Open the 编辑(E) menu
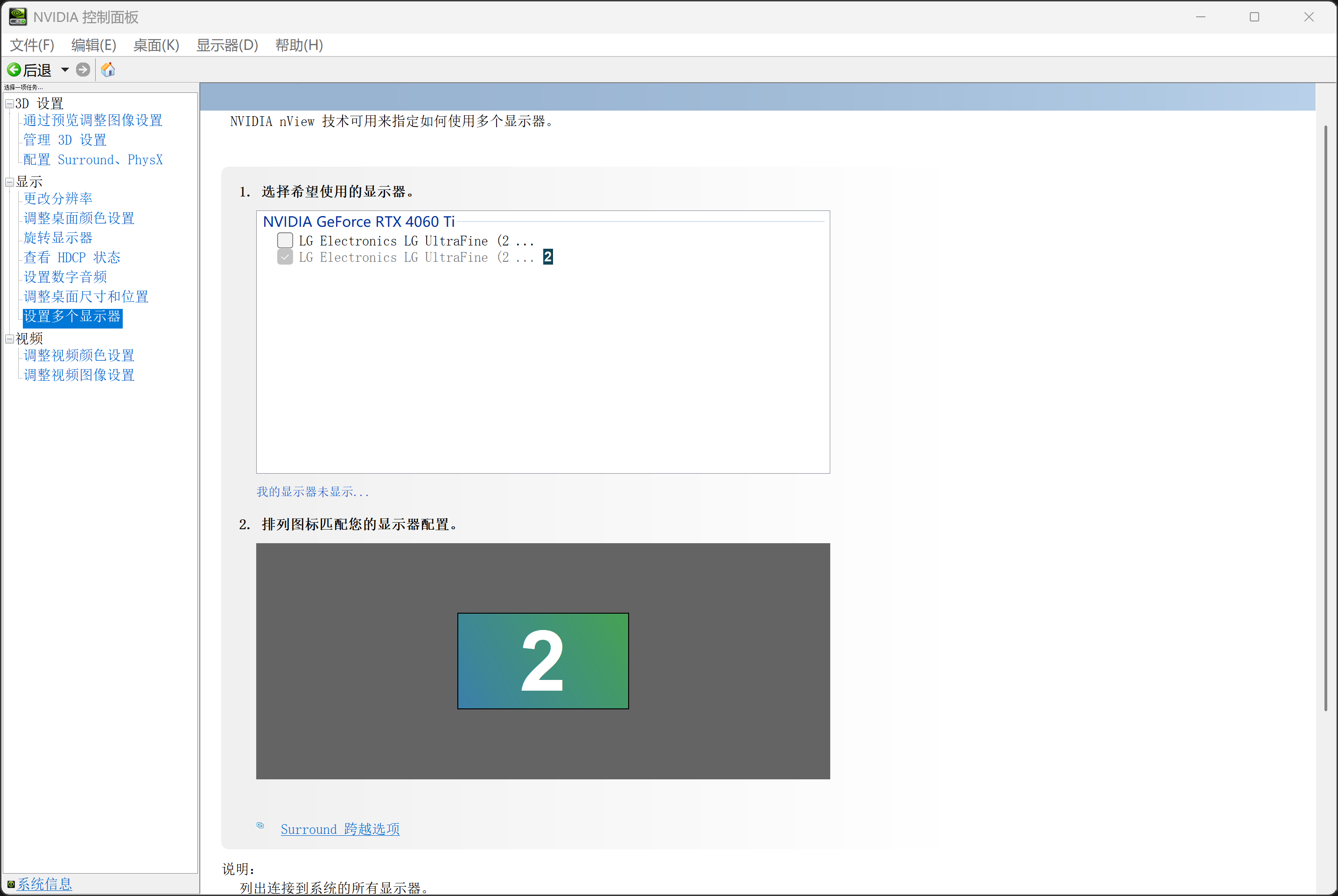The height and width of the screenshot is (896, 1338). pos(94,45)
